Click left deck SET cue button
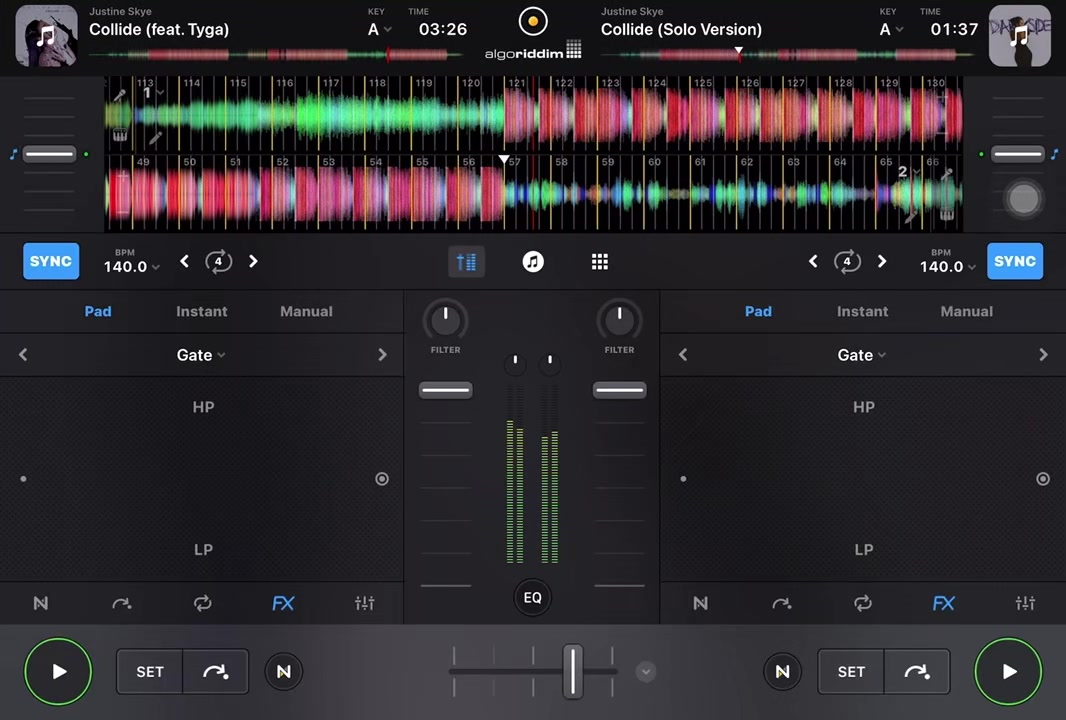 [150, 672]
